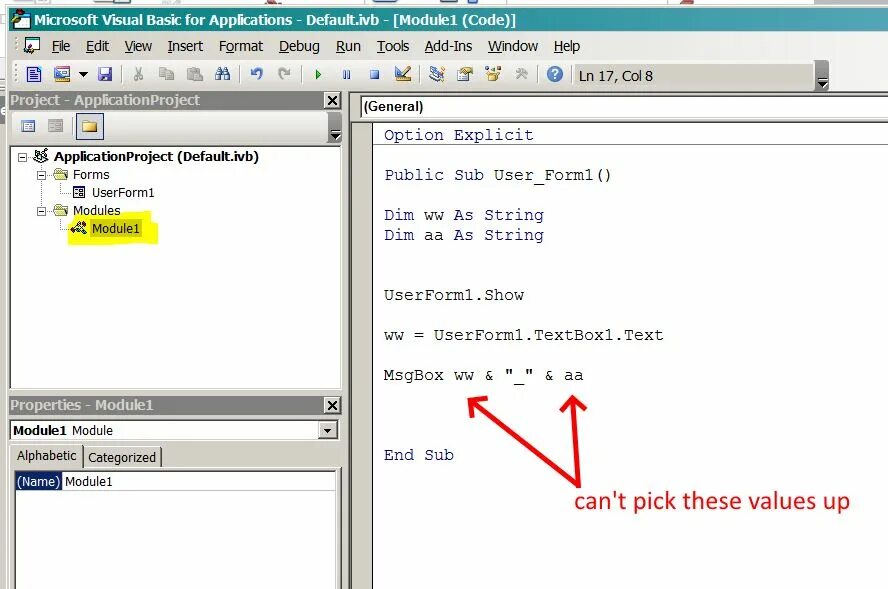Screen dimensions: 888x589
Task: Open the Toolbox hammer-and-wrench icon
Action: click(x=522, y=74)
